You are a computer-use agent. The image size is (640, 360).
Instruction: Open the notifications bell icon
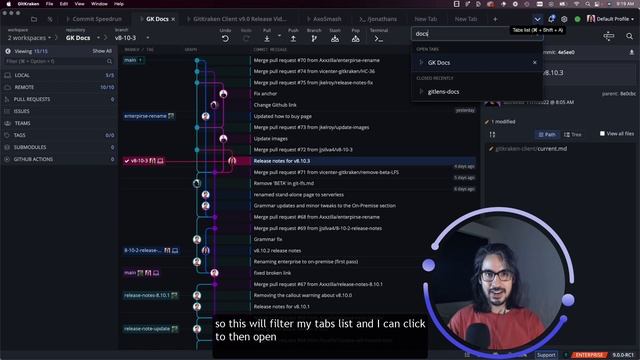click(551, 19)
